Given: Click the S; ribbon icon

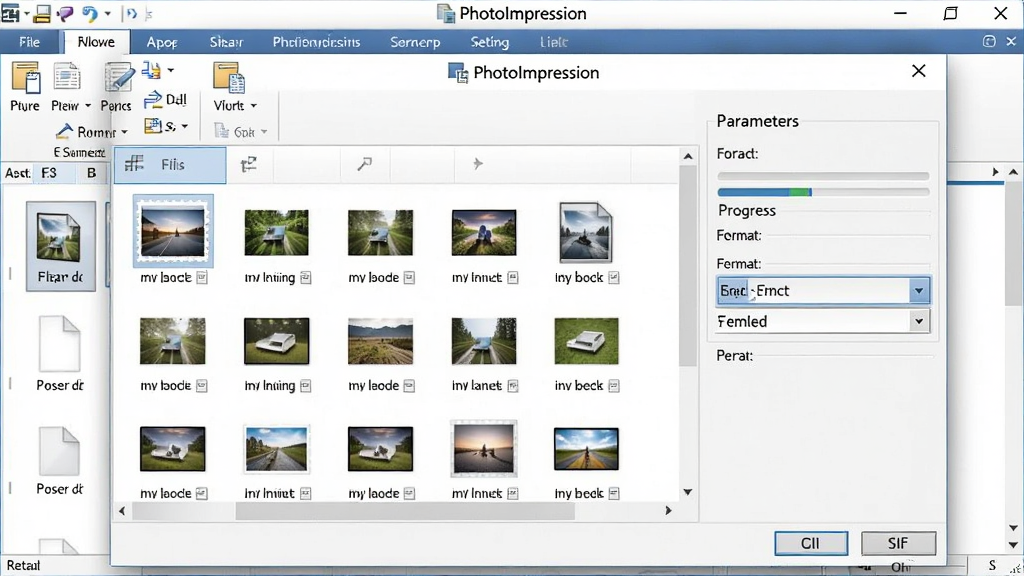Looking at the screenshot, I should click(153, 125).
